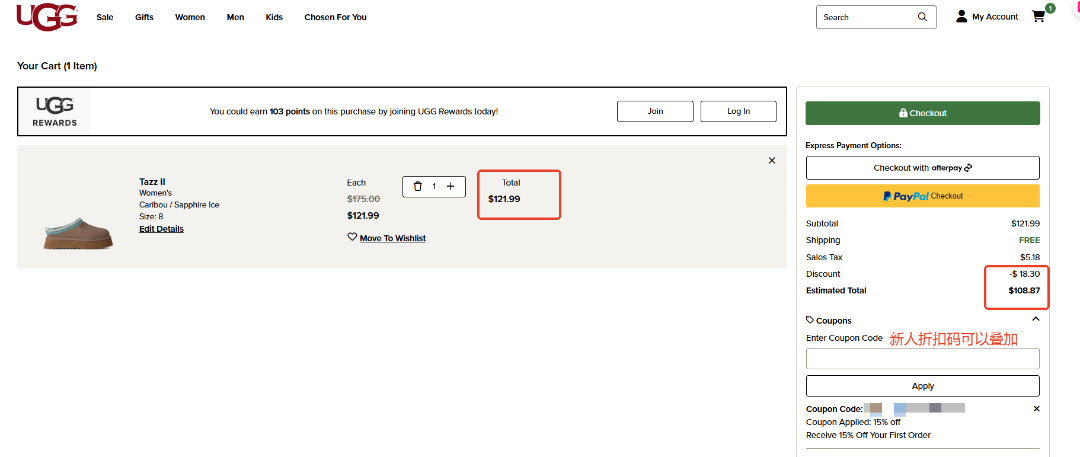Viewport: 1080px width, 457px height.
Task: Click Checkout with Afterpay button
Action: (x=922, y=168)
